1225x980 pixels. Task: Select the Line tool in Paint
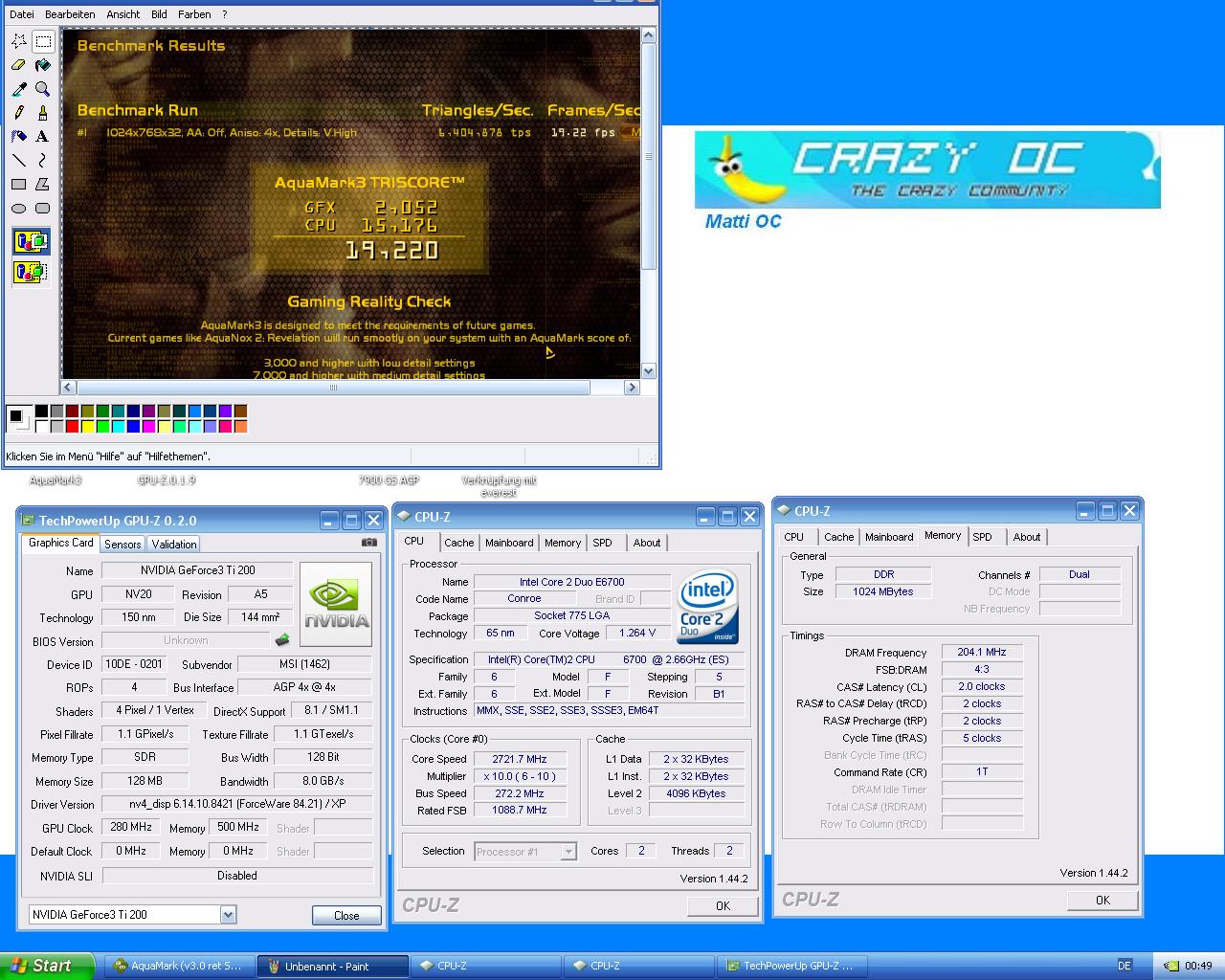coord(19,161)
